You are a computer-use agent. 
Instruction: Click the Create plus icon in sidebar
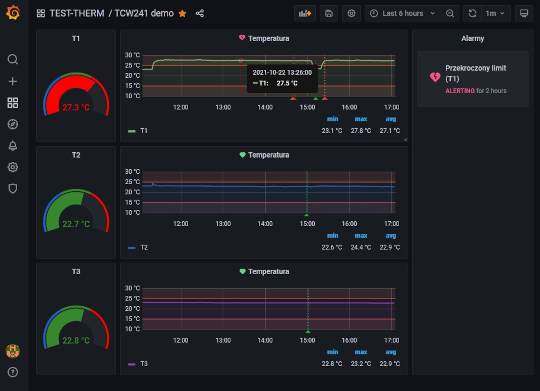[x=13, y=81]
